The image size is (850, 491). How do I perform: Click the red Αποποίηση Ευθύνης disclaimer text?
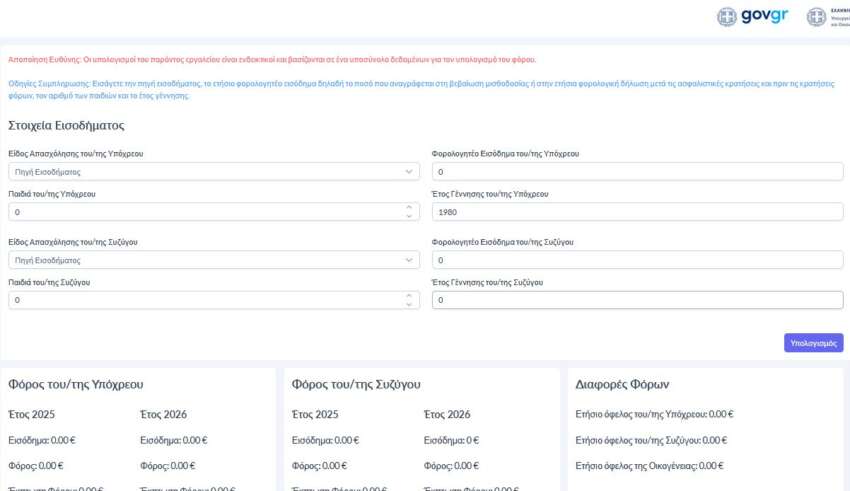click(272, 60)
